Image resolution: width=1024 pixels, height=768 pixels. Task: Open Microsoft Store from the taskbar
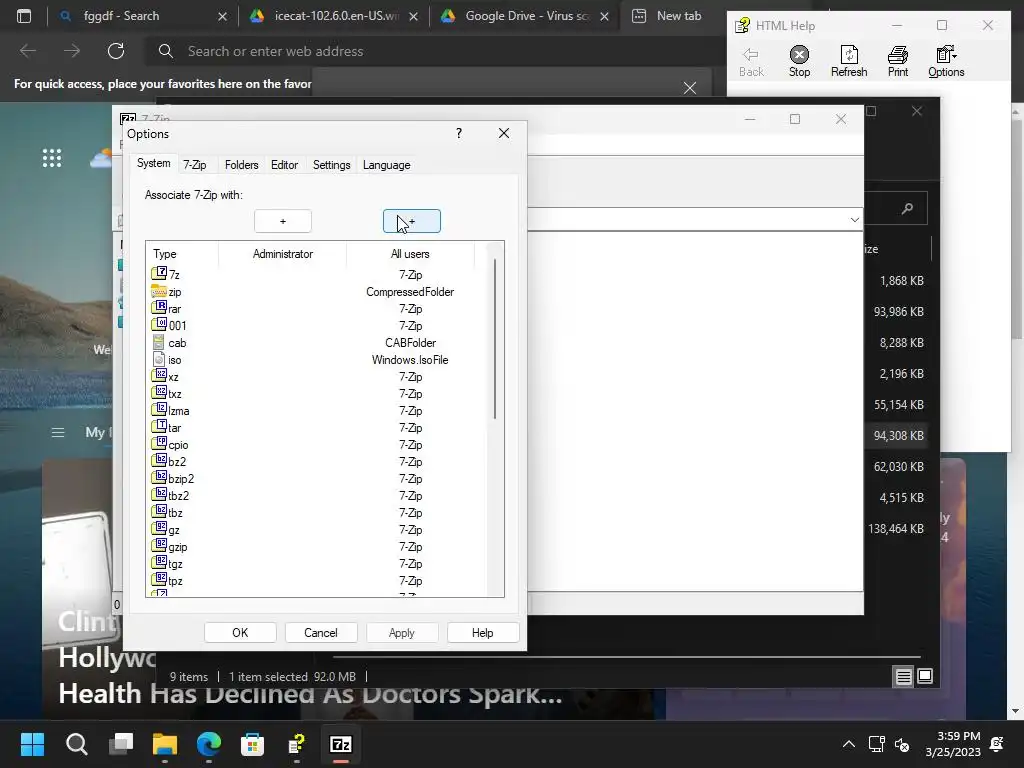pyautogui.click(x=253, y=744)
